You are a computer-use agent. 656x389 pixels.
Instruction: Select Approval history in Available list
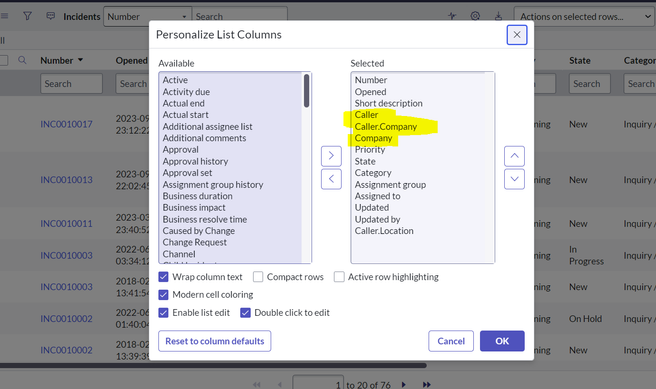[x=195, y=161]
